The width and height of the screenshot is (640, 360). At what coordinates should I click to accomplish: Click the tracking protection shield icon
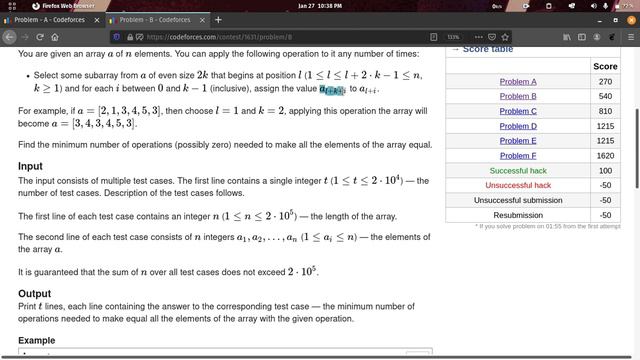(116, 37)
